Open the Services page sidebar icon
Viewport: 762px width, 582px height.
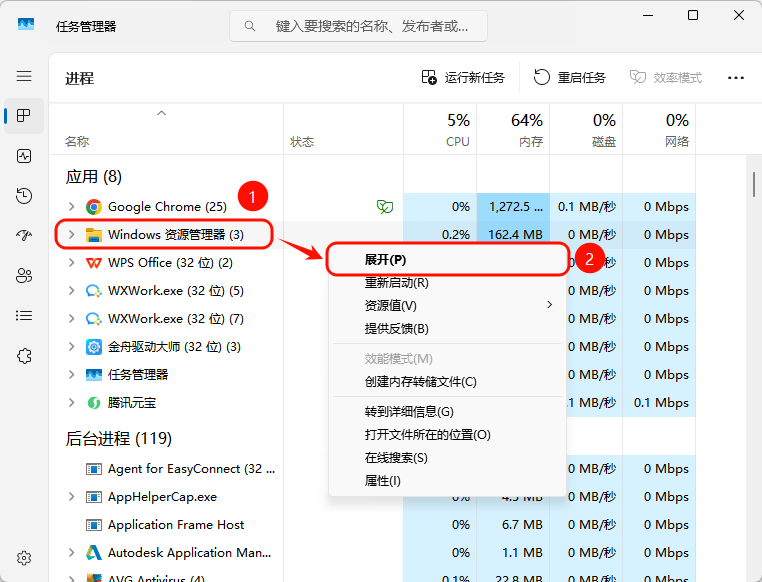24,356
